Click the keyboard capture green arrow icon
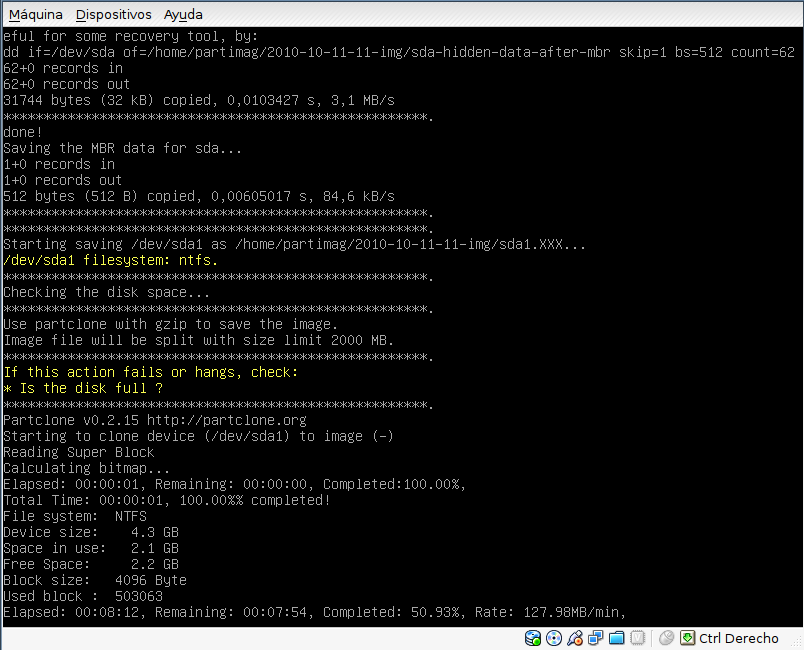Viewport: 804px width, 650px height. [x=687, y=638]
